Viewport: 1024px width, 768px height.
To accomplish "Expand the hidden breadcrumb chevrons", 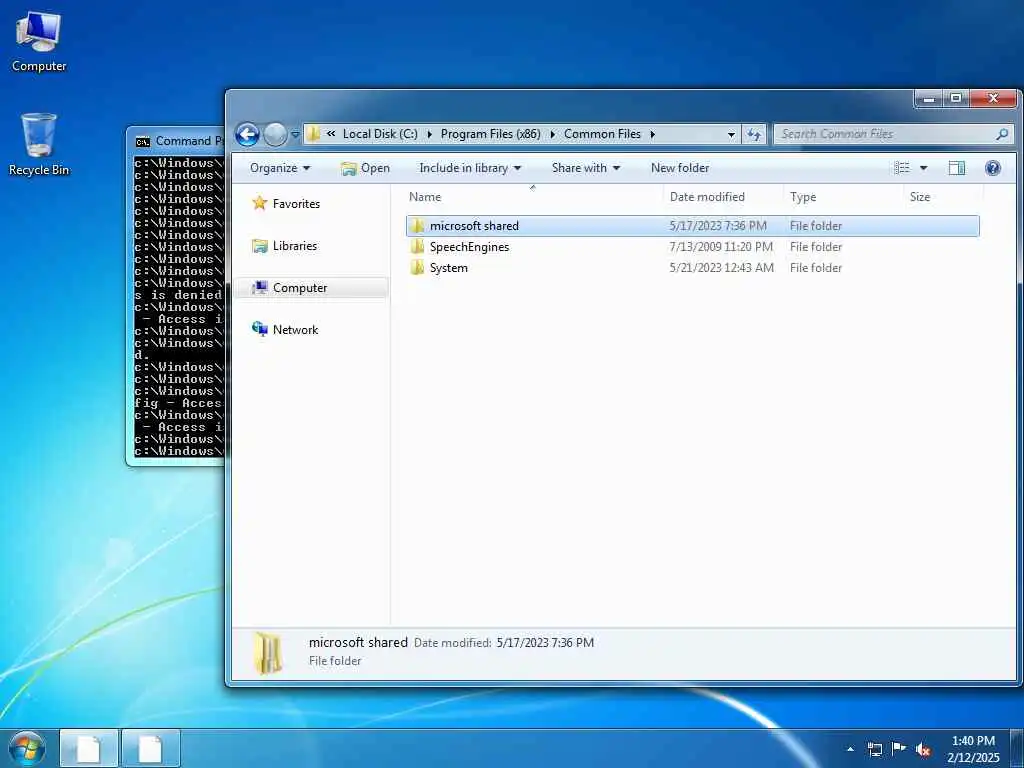I will 331,134.
